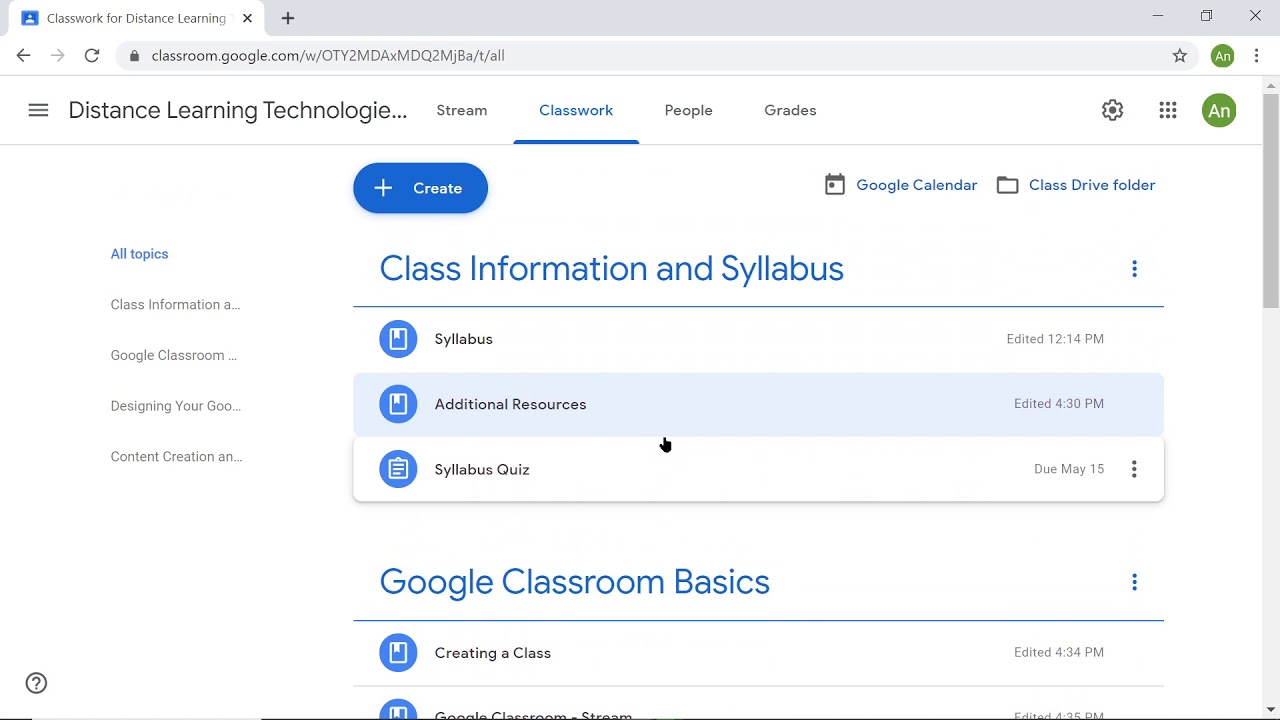The image size is (1280, 720).
Task: Click the class title Distance Learning Technologie...
Action: 238,110
